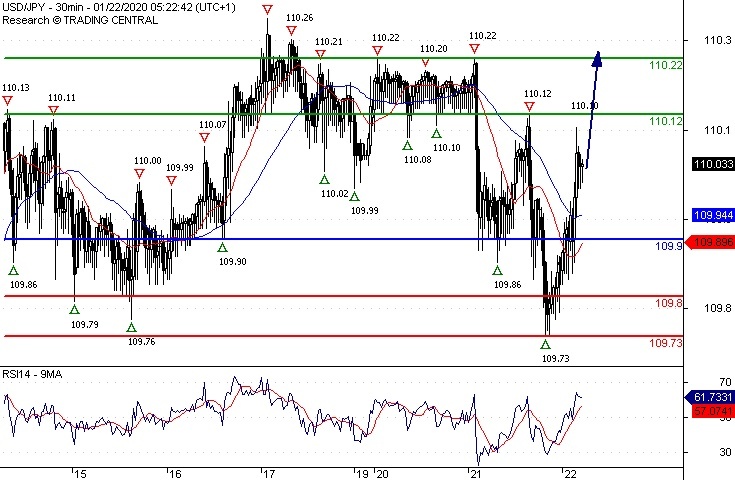Click the 110.20 peak price label

[434, 49]
